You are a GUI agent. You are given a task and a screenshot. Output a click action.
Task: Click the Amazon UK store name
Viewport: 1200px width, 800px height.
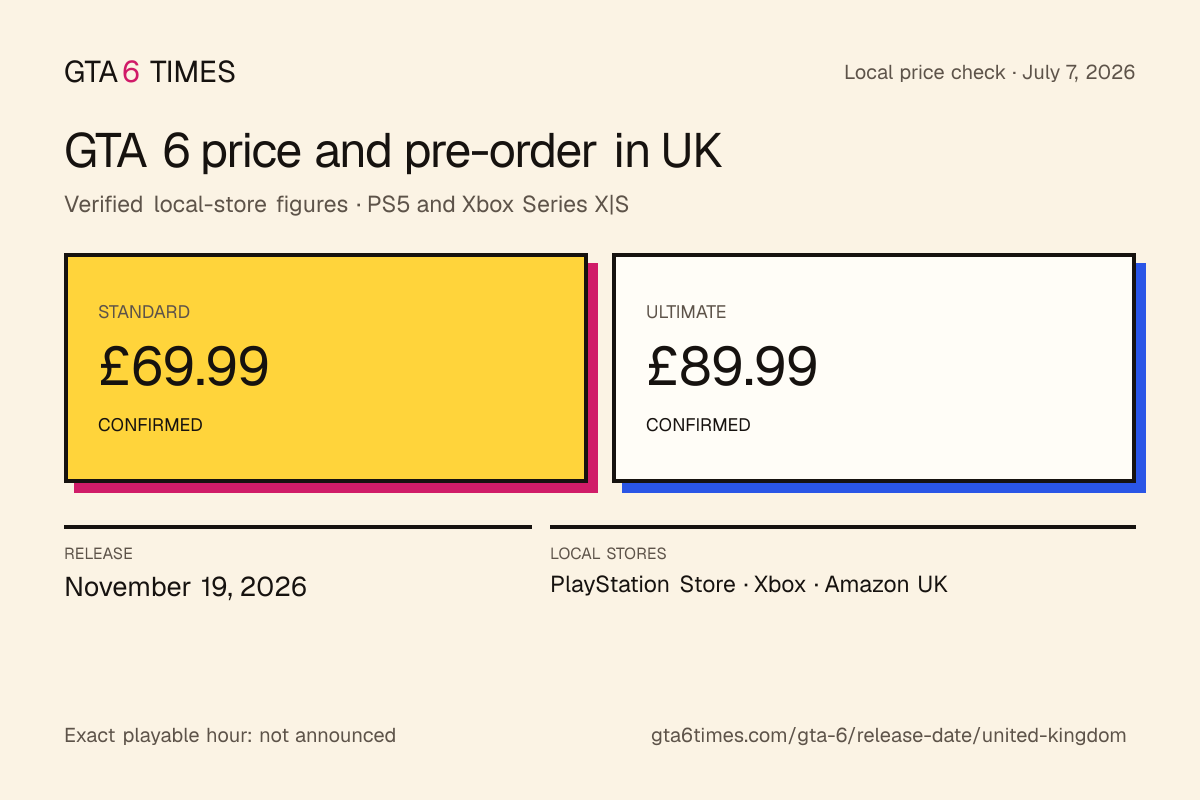click(x=886, y=584)
